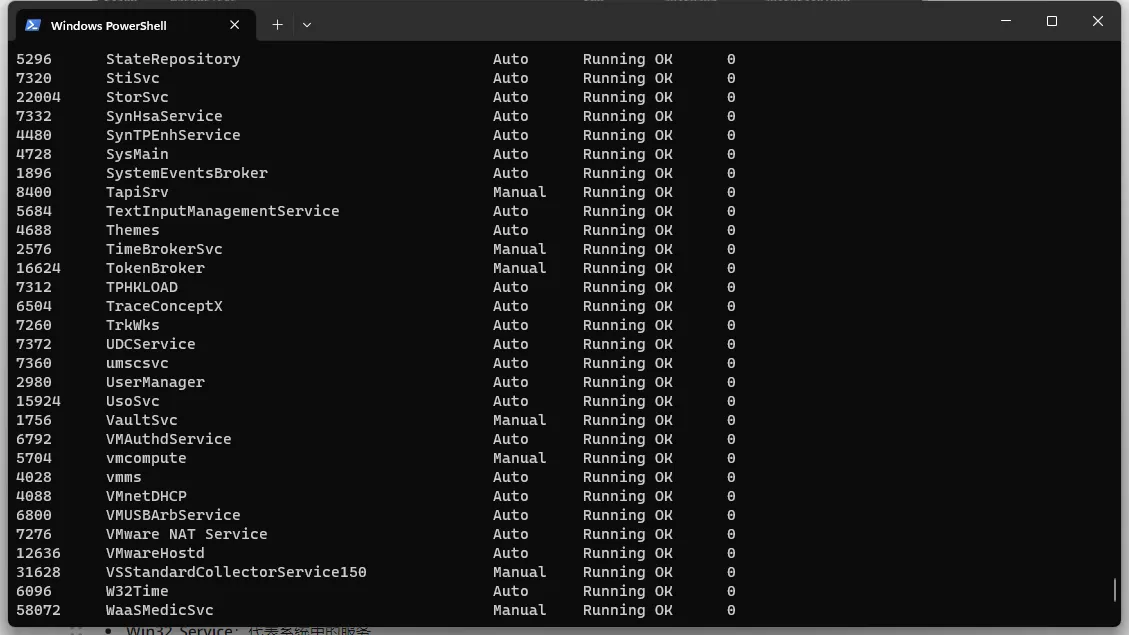Click the W32Time service name
This screenshot has width=1129, height=635.
coord(137,591)
